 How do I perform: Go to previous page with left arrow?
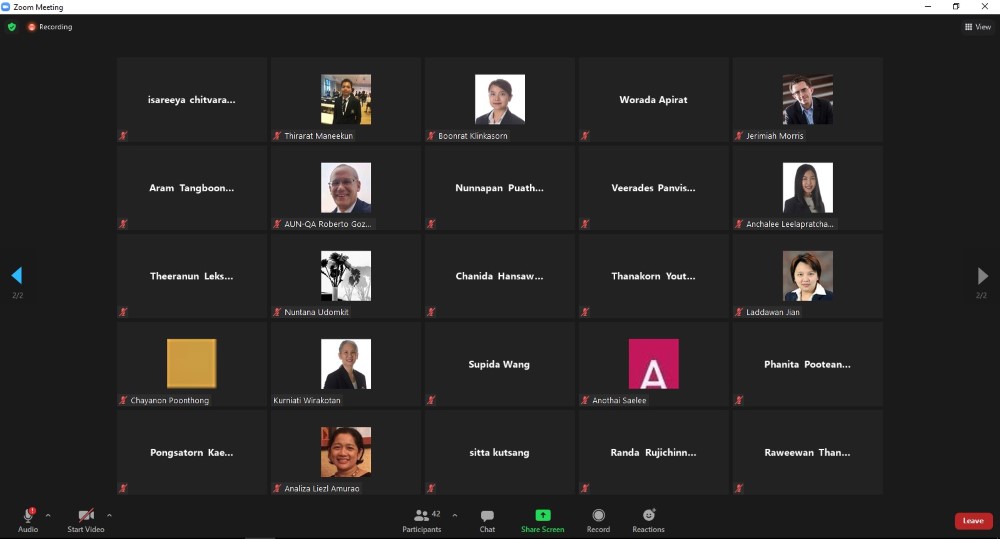pos(17,275)
